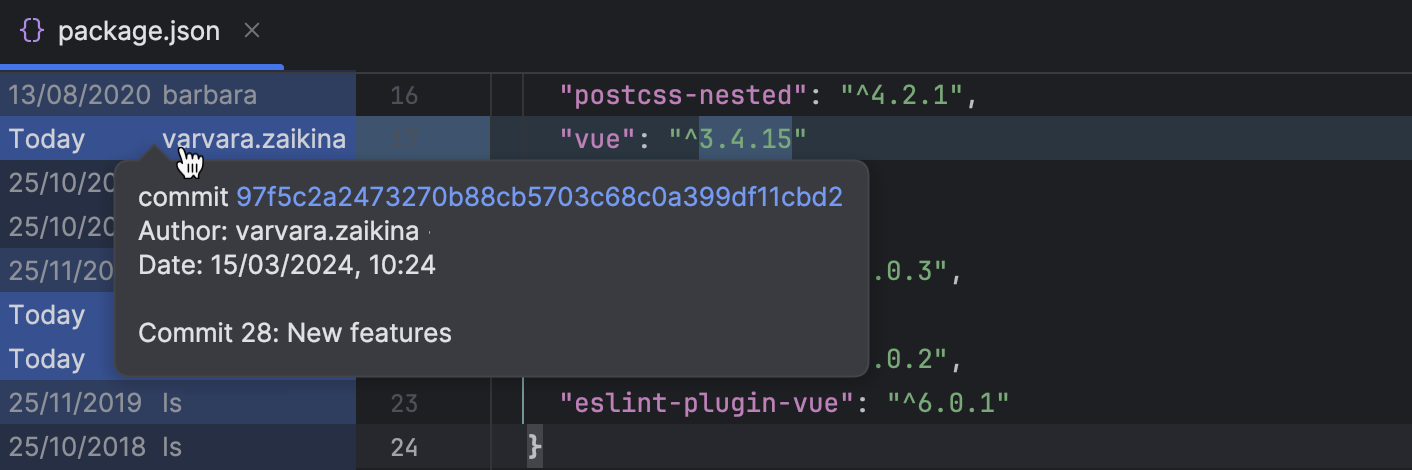Select the package.json editor tab
The height and width of the screenshot is (470, 1412).
click(x=138, y=31)
